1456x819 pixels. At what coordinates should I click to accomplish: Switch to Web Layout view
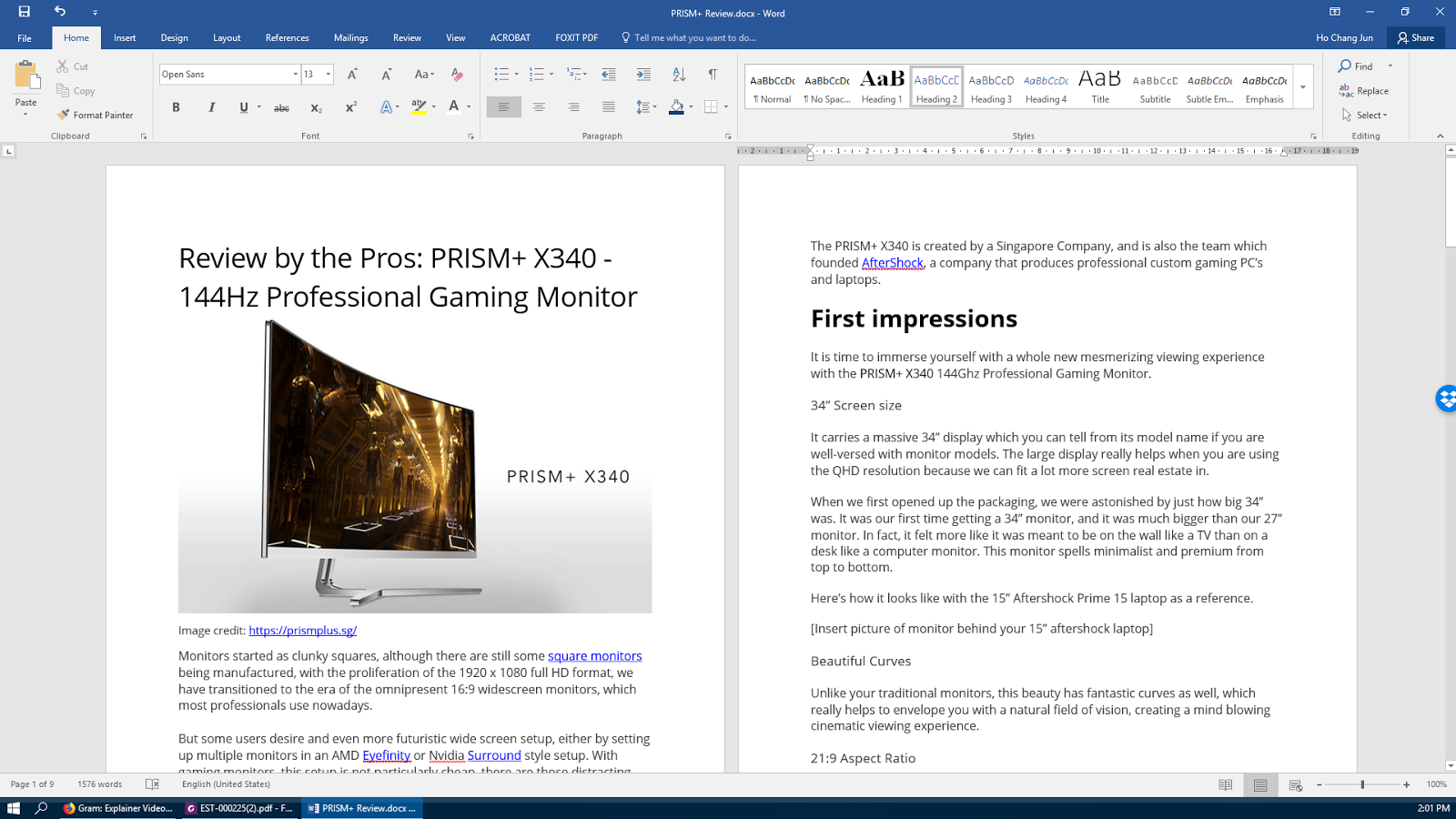[1296, 784]
